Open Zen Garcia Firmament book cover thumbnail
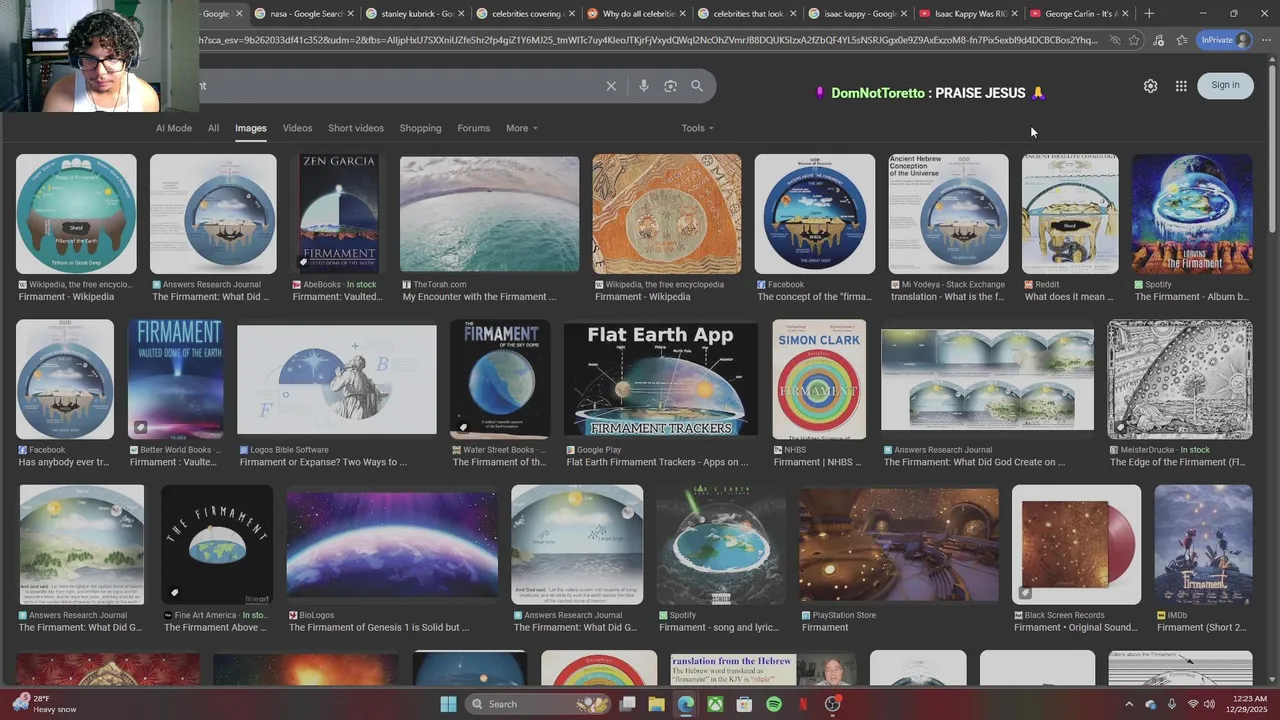 coord(339,214)
